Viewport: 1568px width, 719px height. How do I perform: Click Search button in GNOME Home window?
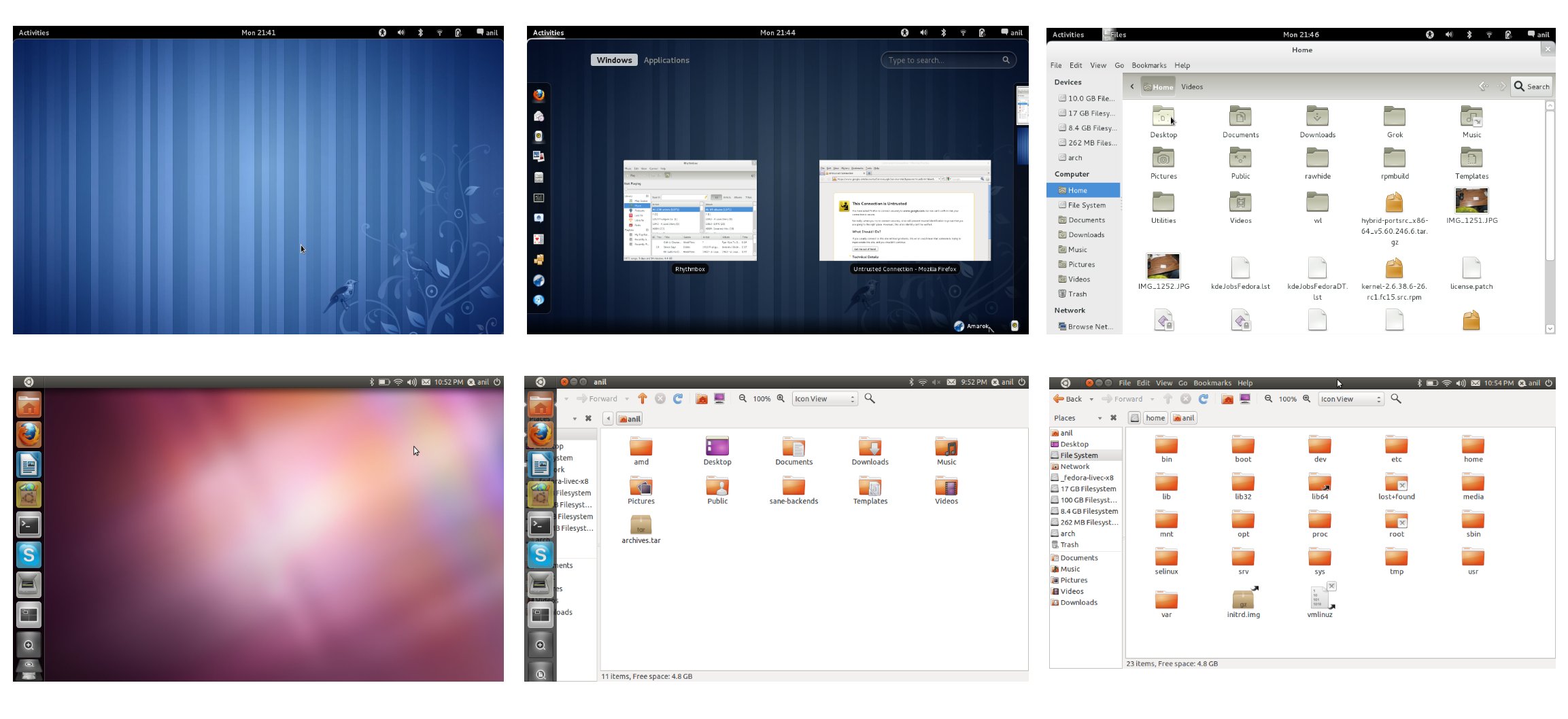[x=1531, y=86]
